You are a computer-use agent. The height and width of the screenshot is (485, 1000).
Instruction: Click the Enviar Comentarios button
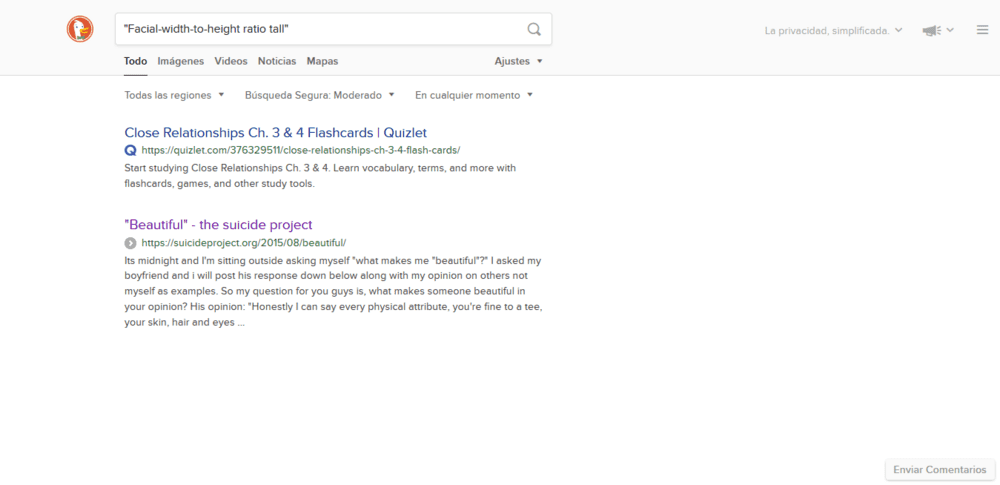939,469
